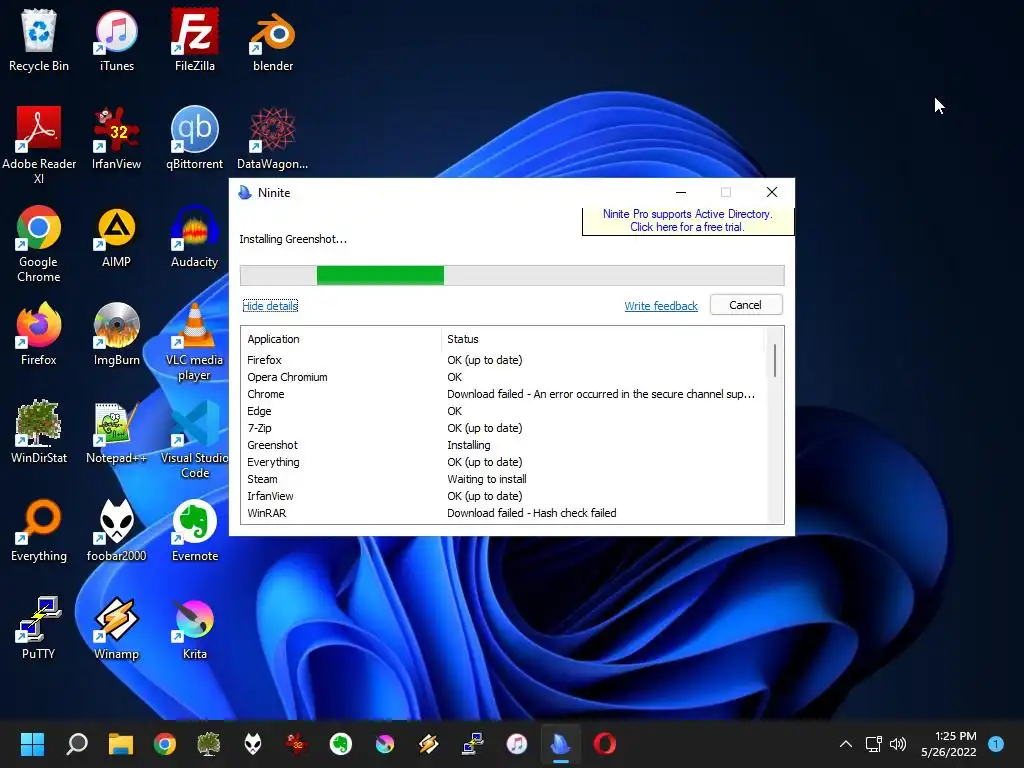Open Winamp from the taskbar
Screen dimensions: 1024x768
point(429,744)
